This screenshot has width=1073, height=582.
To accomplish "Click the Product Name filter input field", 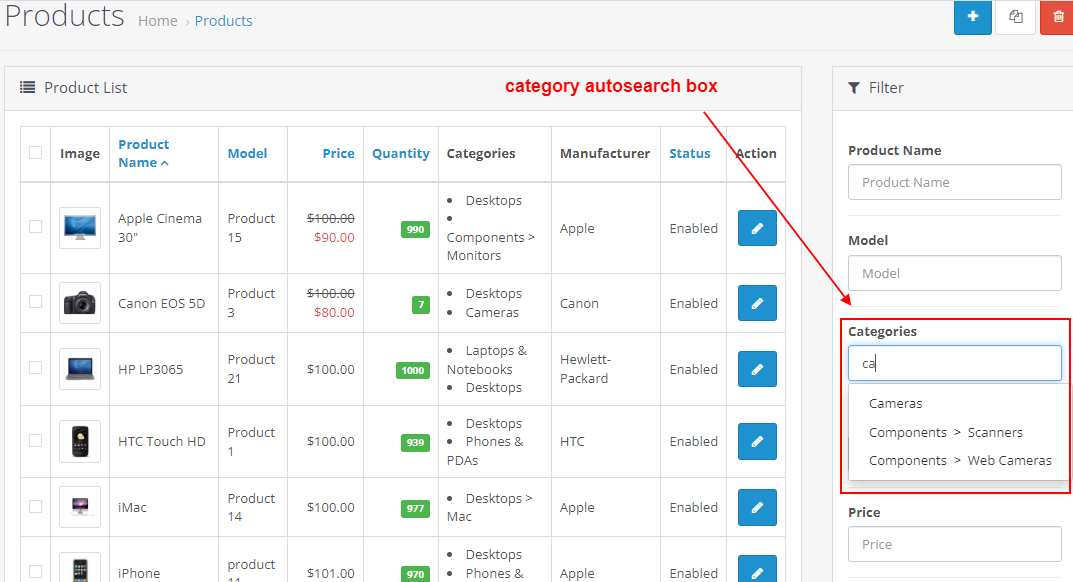I will 954,182.
